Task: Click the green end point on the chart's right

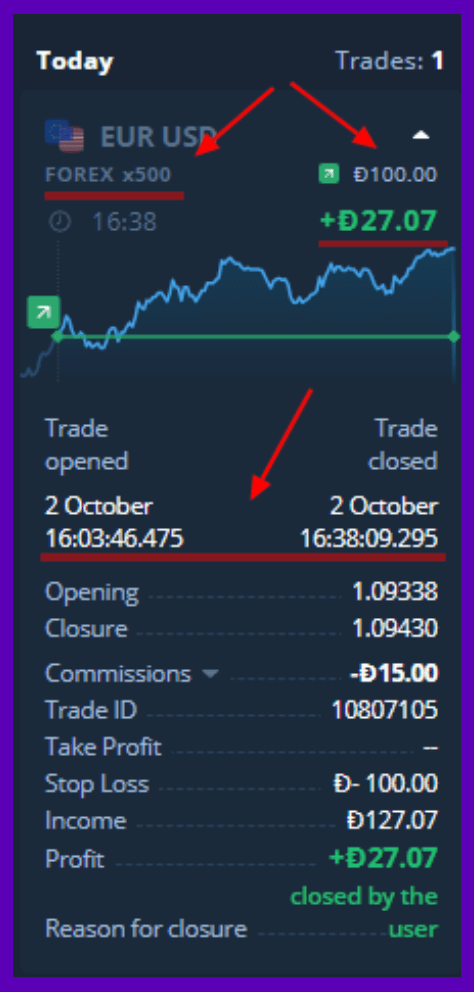Action: coord(454,337)
